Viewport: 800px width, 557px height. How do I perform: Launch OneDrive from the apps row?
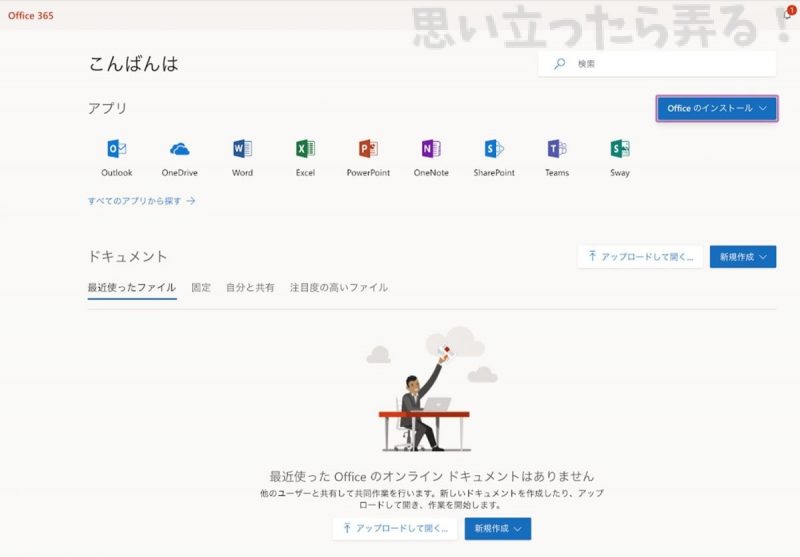point(180,150)
